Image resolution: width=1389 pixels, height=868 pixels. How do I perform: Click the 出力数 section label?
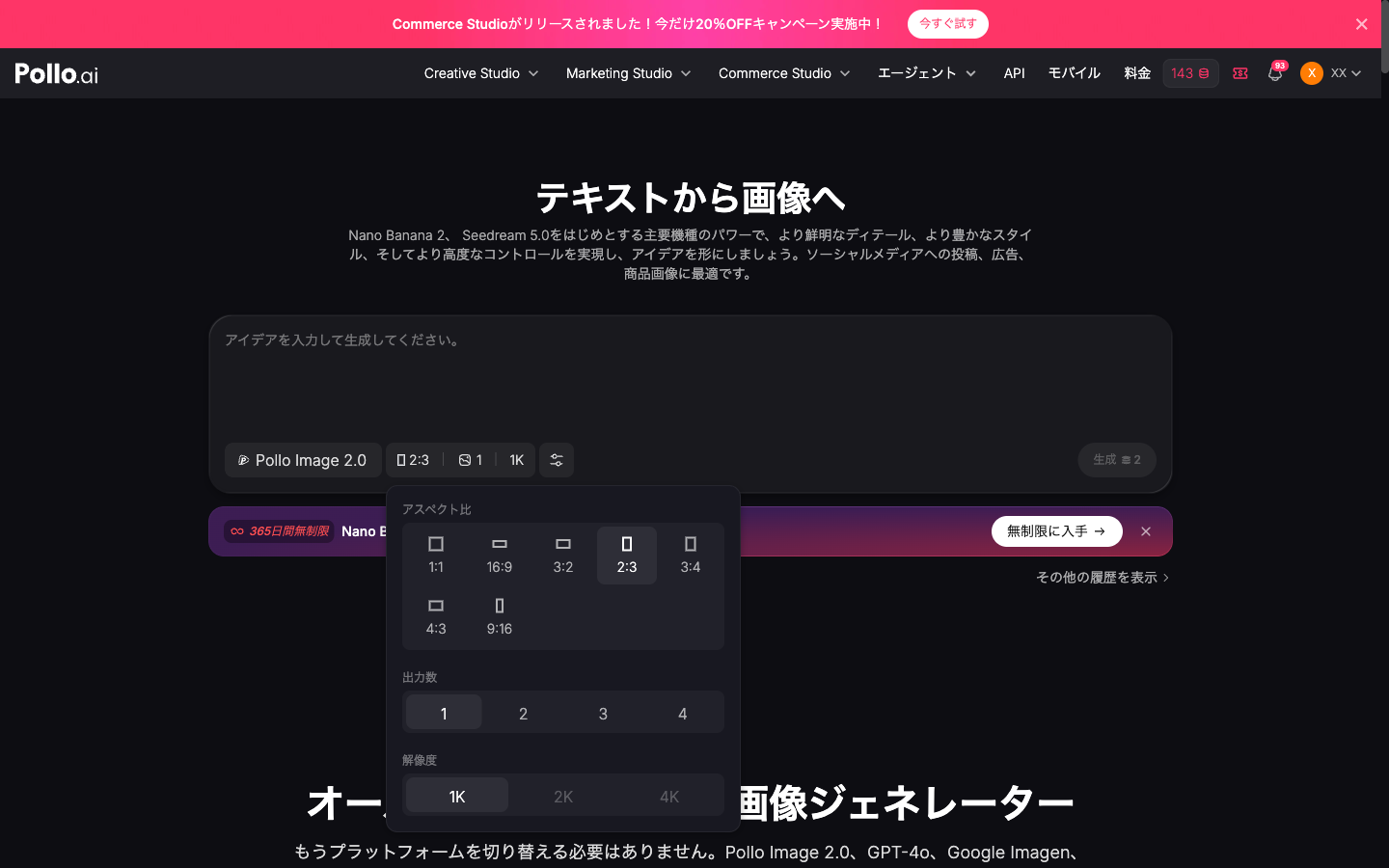point(420,677)
